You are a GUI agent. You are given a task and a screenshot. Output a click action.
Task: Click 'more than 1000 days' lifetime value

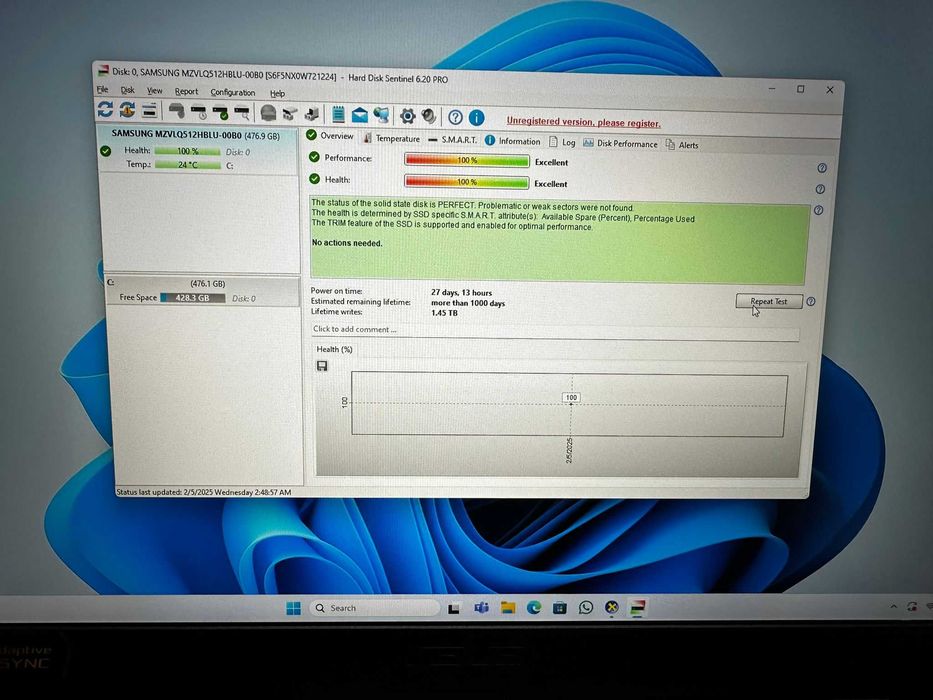pyautogui.click(x=468, y=303)
